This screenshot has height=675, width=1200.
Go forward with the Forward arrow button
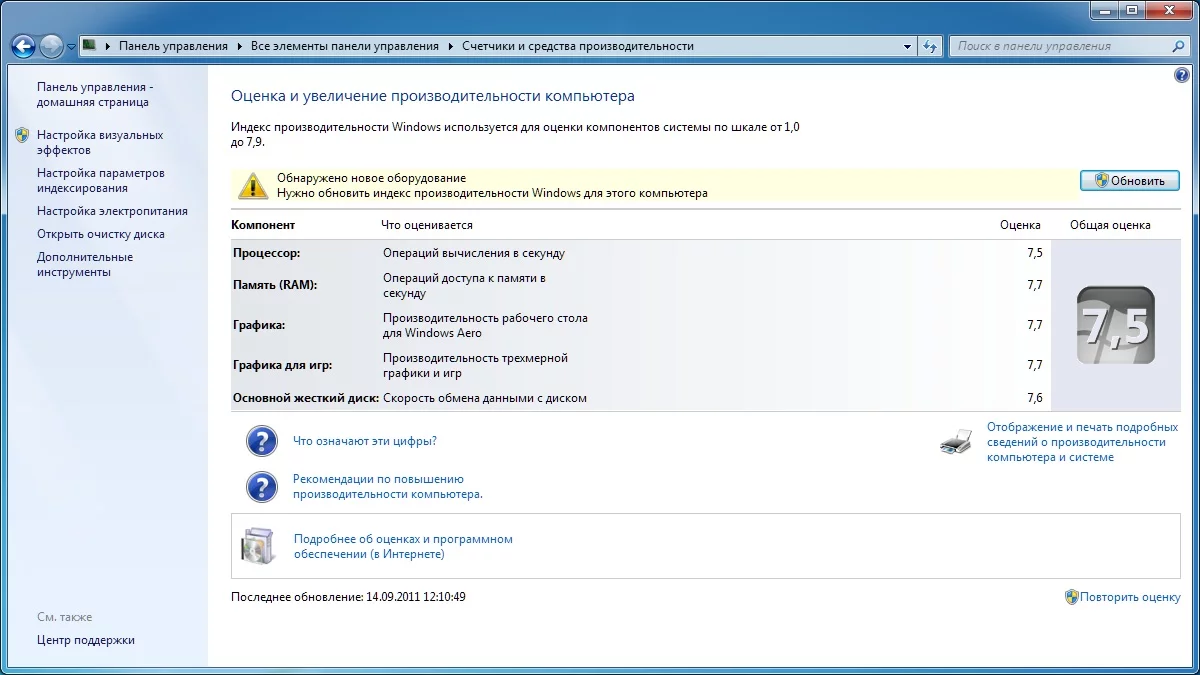point(51,46)
